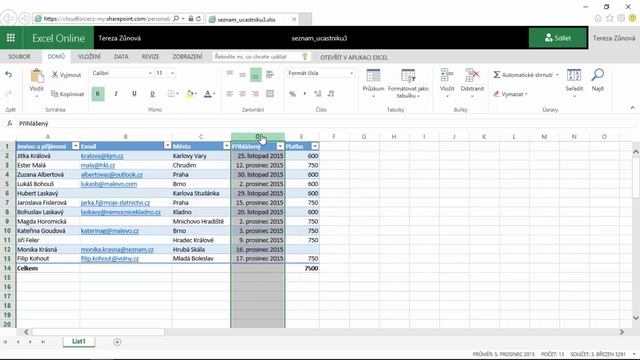Open the SOUBOR tab
Viewport: 640px width, 360px height.
[x=19, y=57]
